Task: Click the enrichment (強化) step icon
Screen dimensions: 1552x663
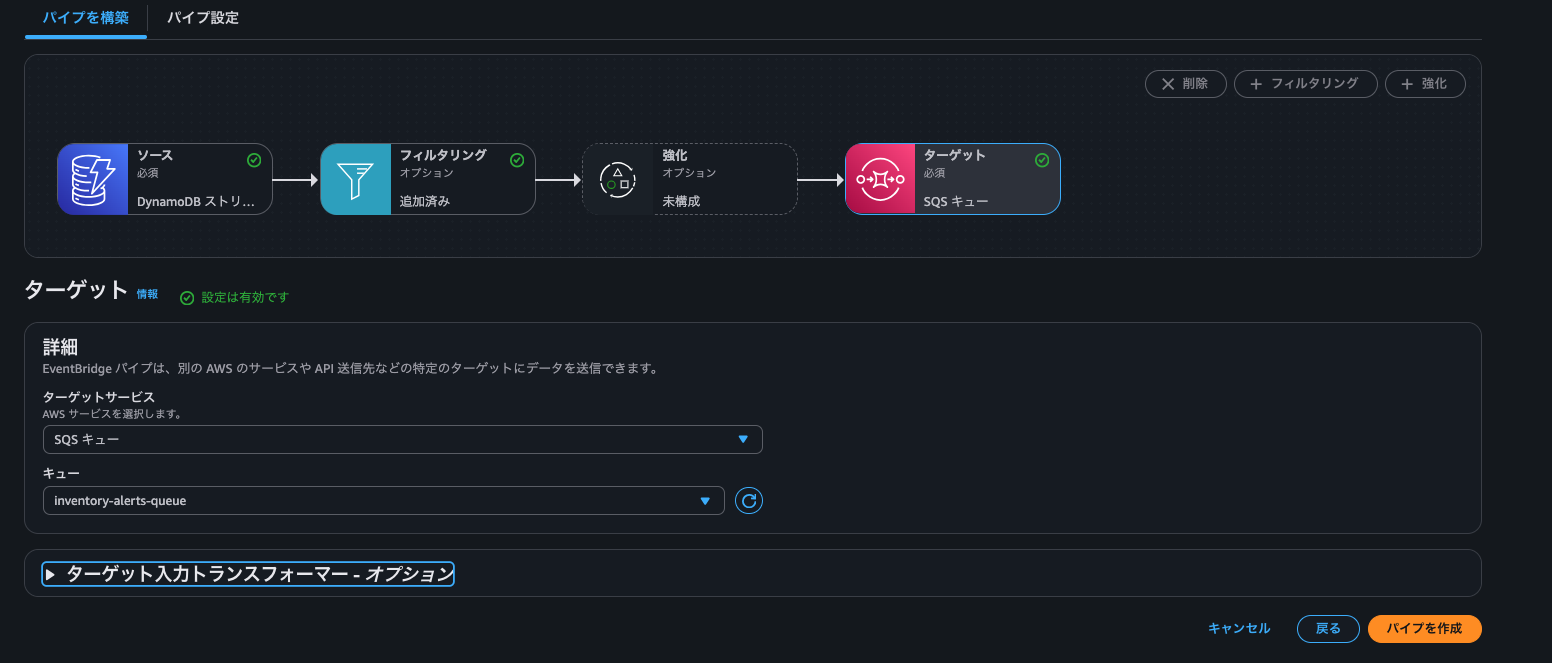Action: [x=618, y=179]
